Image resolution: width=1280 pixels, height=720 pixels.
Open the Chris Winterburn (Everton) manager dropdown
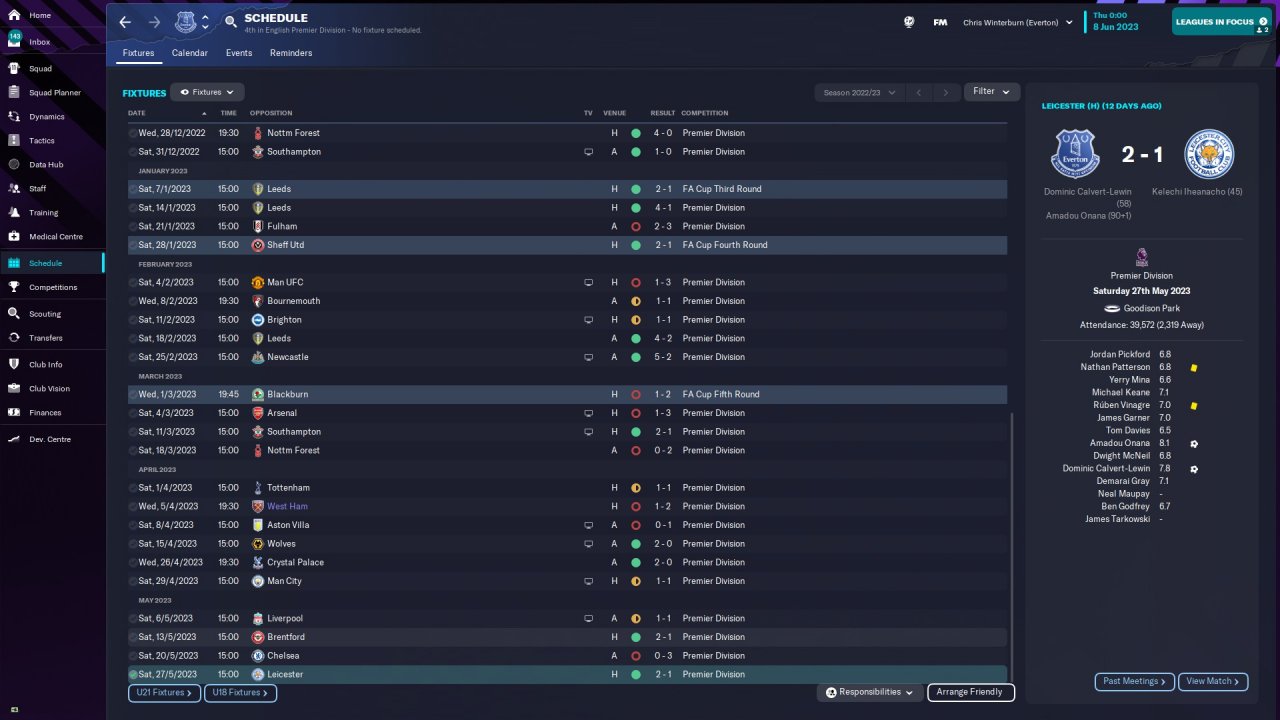pyautogui.click(x=1018, y=22)
